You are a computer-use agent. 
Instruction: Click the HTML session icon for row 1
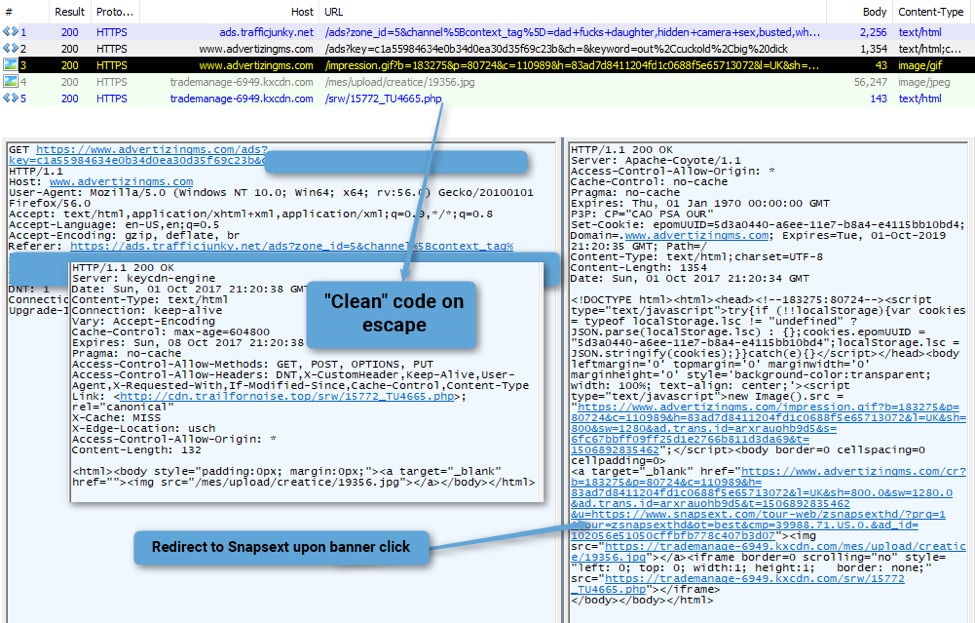(10, 32)
